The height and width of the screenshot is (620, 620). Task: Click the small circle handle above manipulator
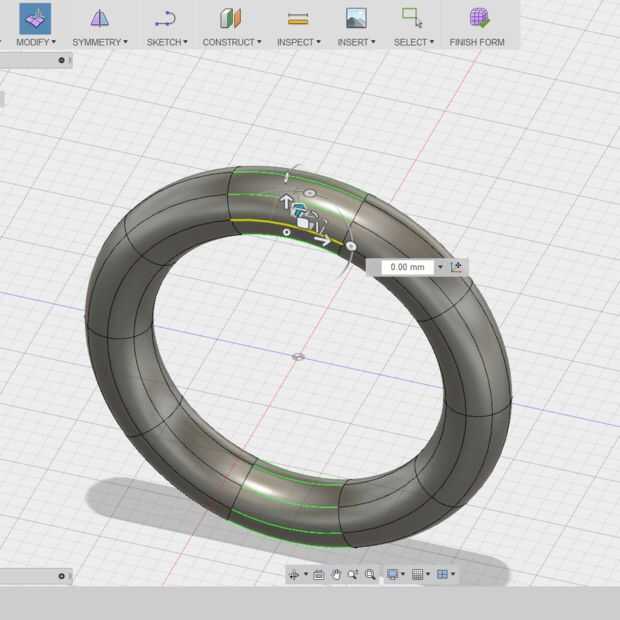310,193
